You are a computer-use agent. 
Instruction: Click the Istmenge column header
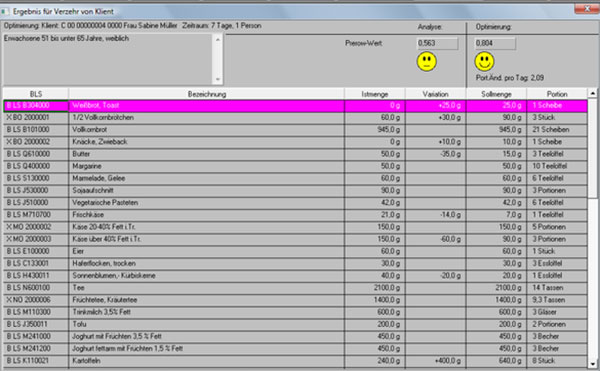(375, 94)
